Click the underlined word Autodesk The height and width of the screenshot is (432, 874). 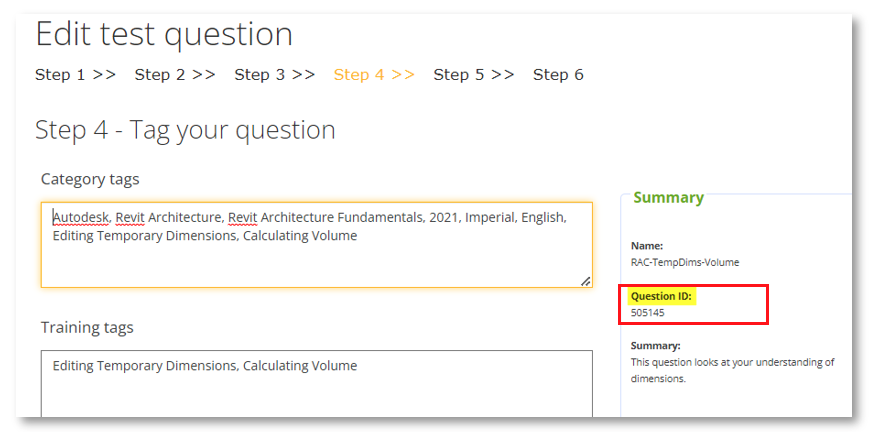click(x=81, y=217)
